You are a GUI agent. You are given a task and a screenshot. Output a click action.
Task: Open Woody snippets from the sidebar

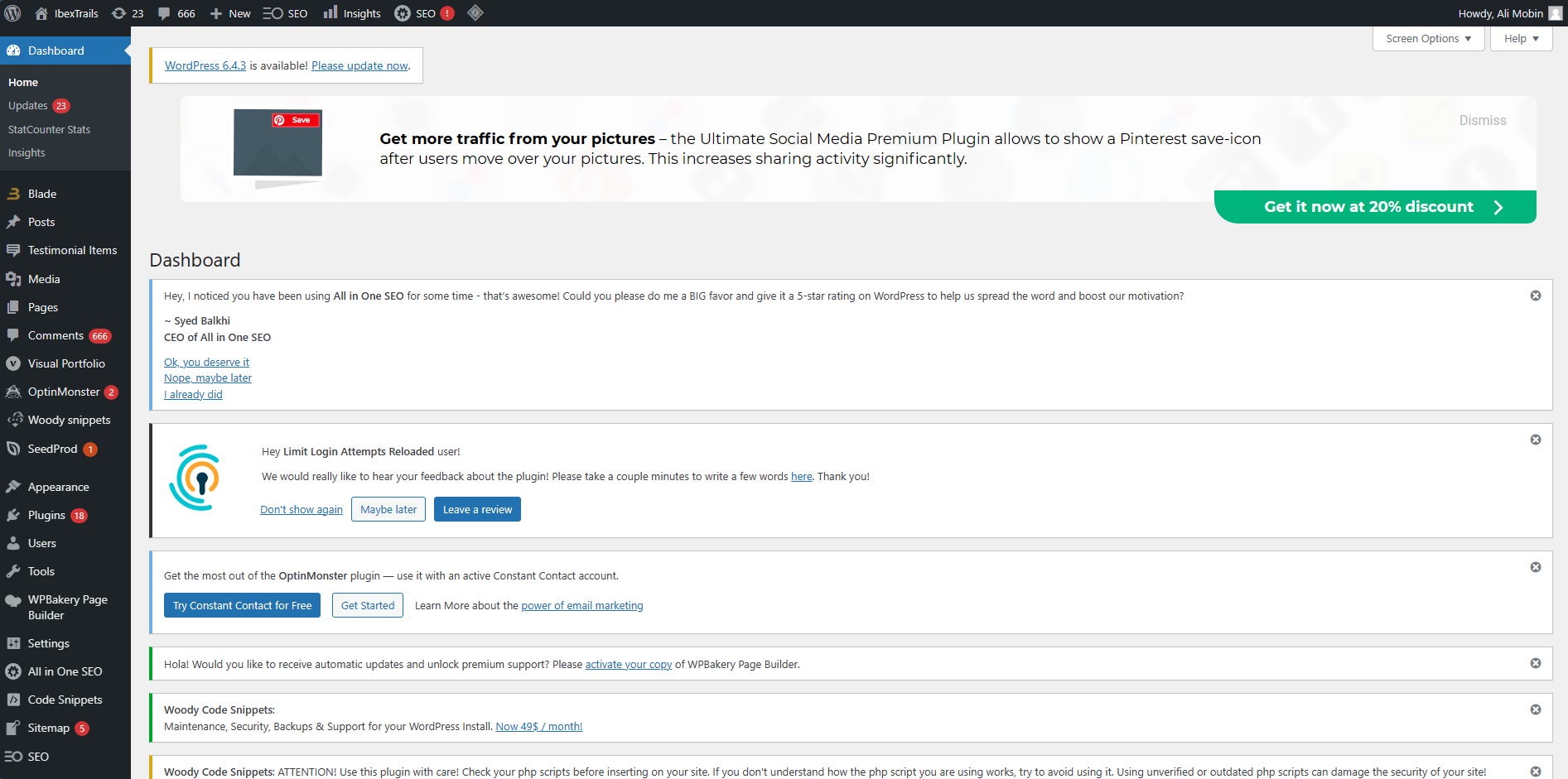pos(69,421)
